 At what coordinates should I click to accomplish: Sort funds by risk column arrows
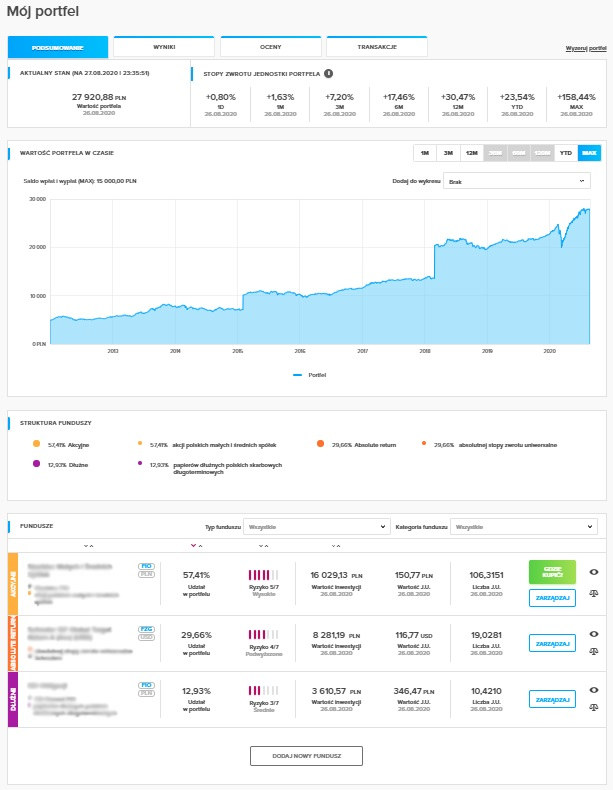coord(264,546)
